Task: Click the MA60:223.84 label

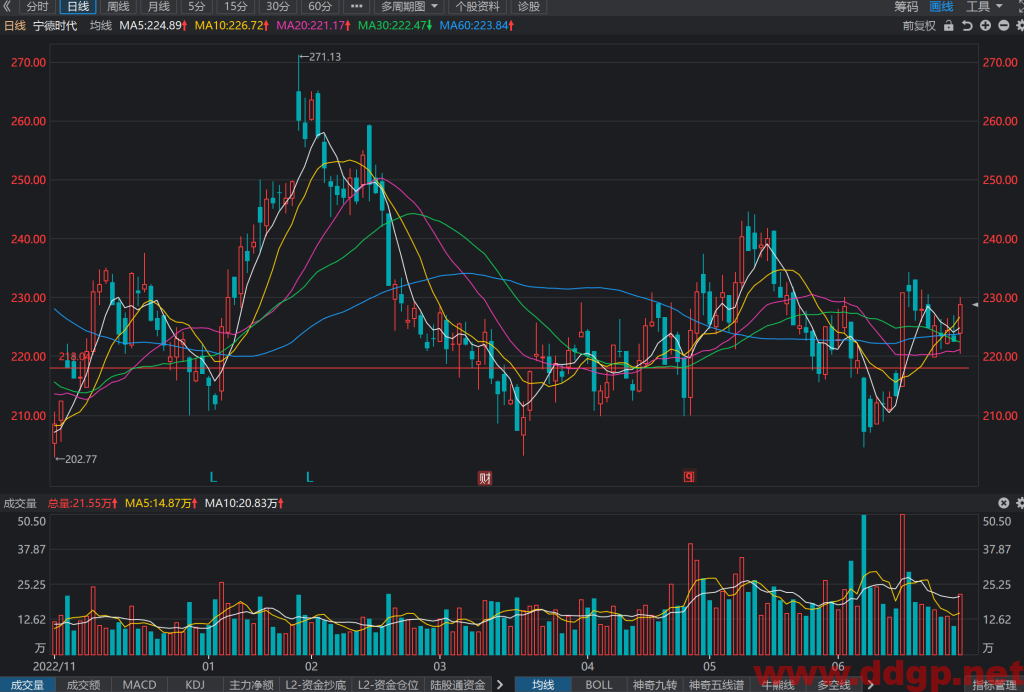Action: 477,25
